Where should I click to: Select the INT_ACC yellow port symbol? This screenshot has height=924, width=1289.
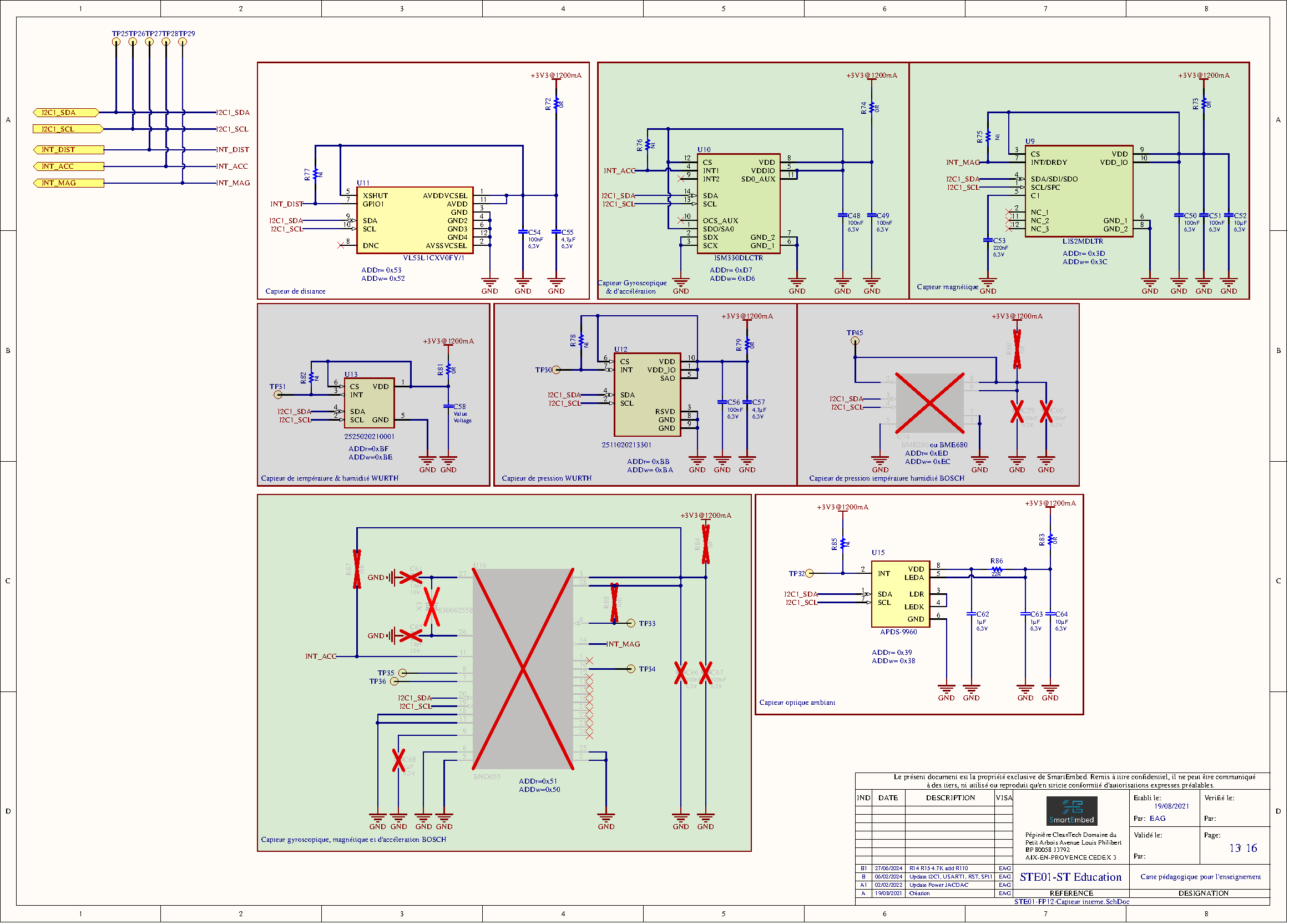click(x=68, y=166)
